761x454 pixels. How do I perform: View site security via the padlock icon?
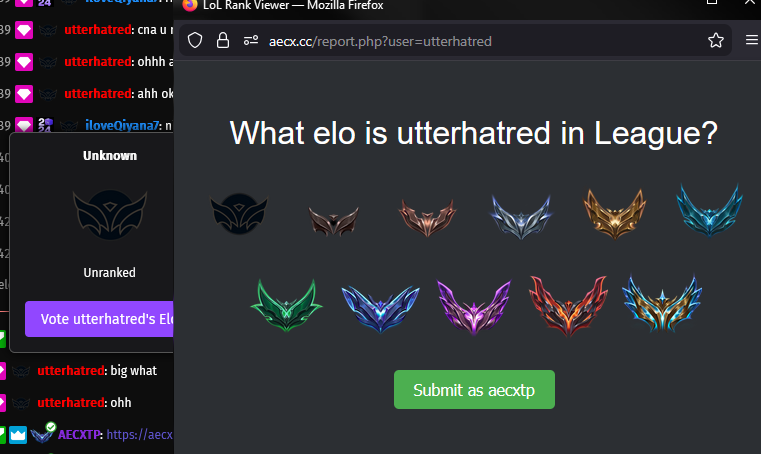[223, 40]
